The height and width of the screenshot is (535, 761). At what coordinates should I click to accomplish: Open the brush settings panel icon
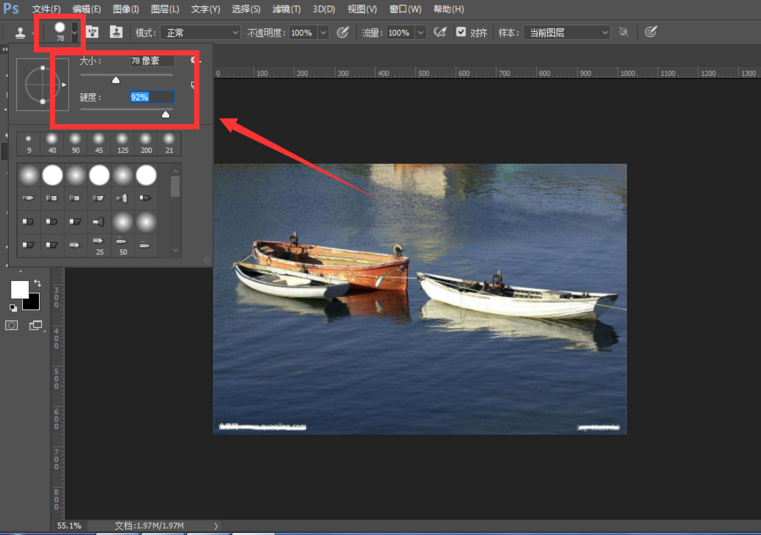[93, 33]
